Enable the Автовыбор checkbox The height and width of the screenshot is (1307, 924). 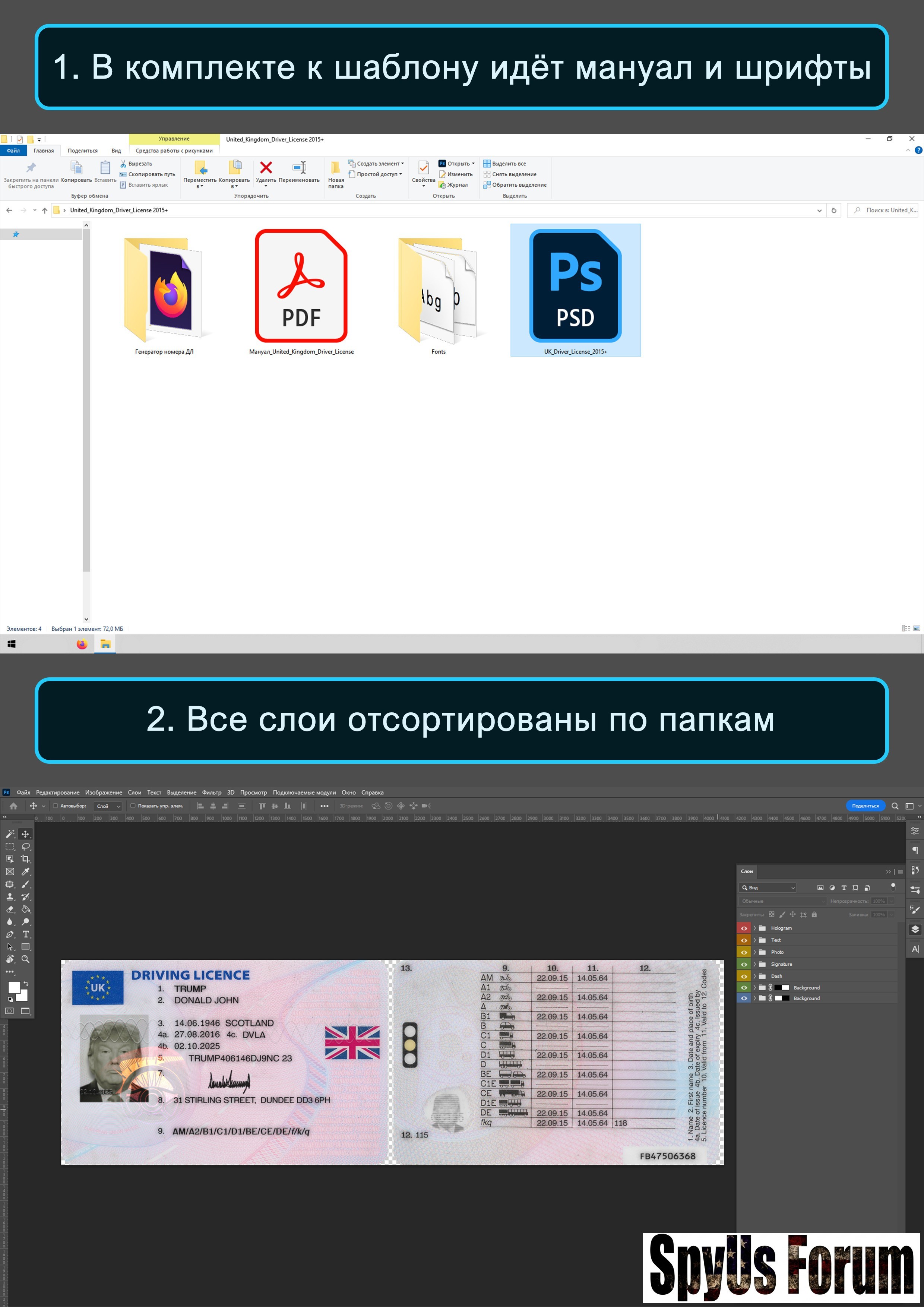point(55,806)
